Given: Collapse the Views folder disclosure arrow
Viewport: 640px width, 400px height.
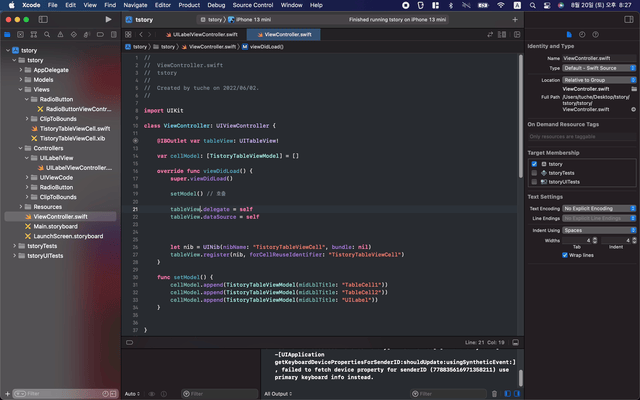Looking at the screenshot, I should 20,89.
